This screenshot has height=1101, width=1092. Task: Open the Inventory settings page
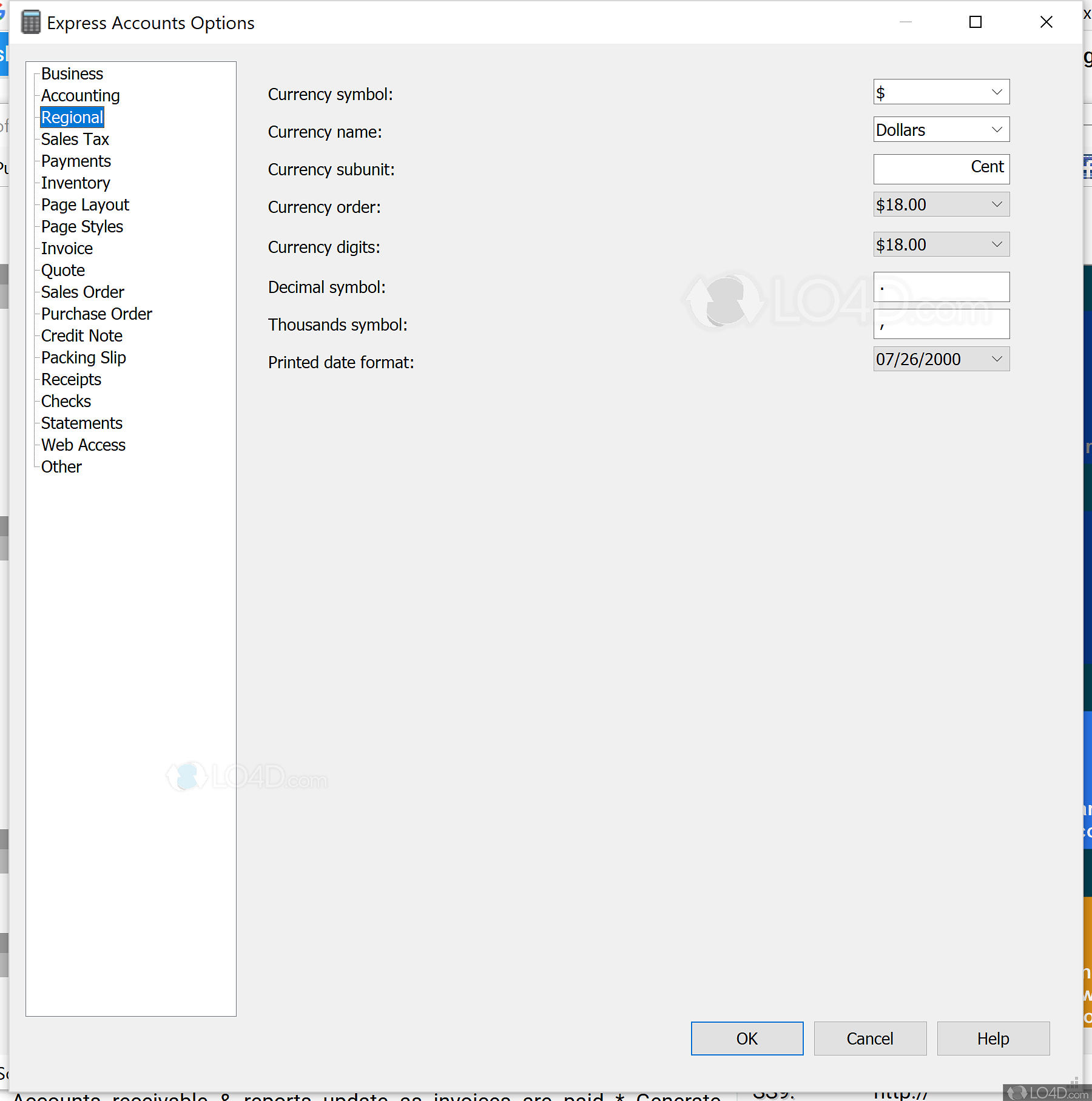[75, 183]
